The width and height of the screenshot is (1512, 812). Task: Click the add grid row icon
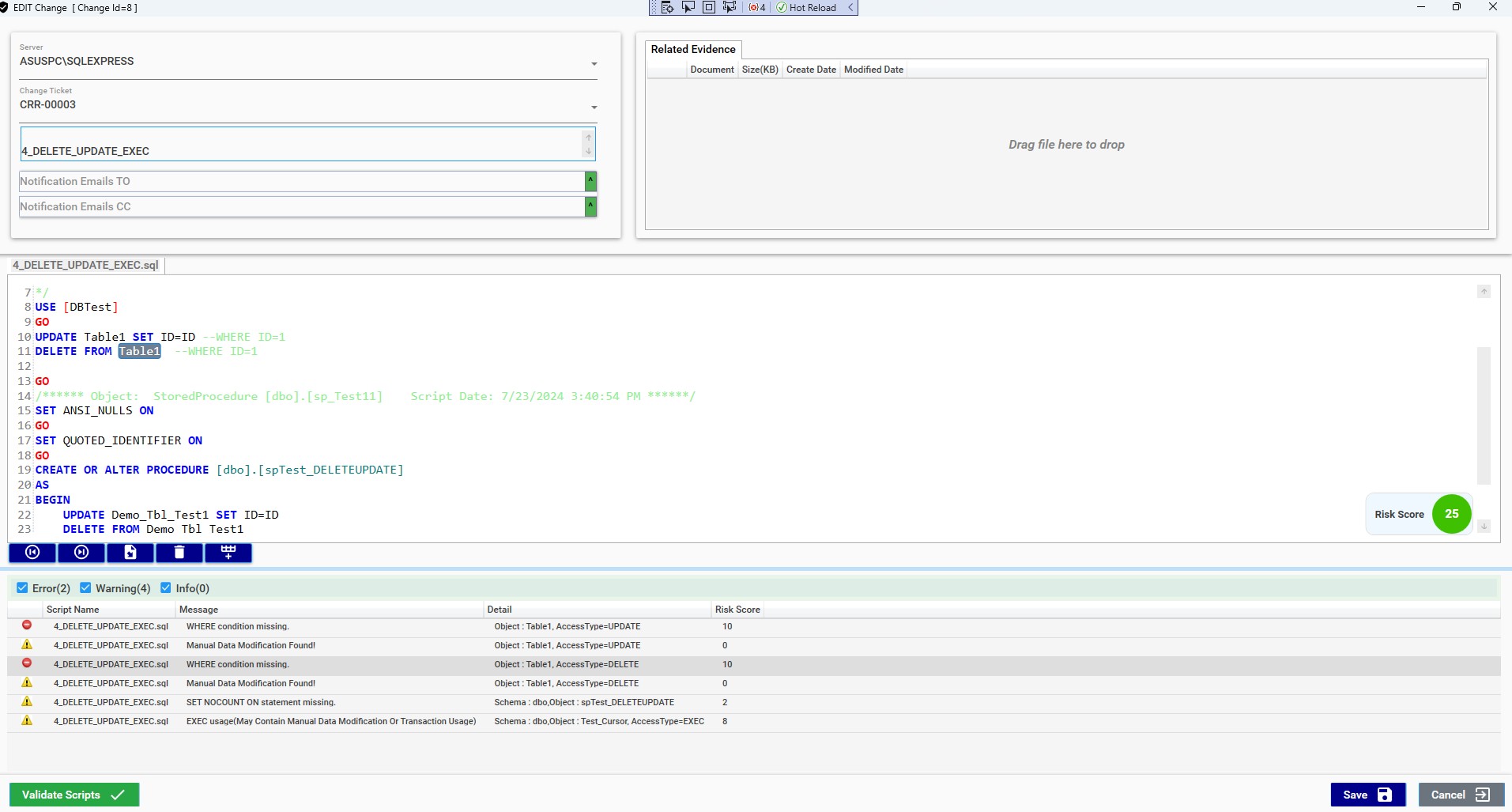pos(228,553)
